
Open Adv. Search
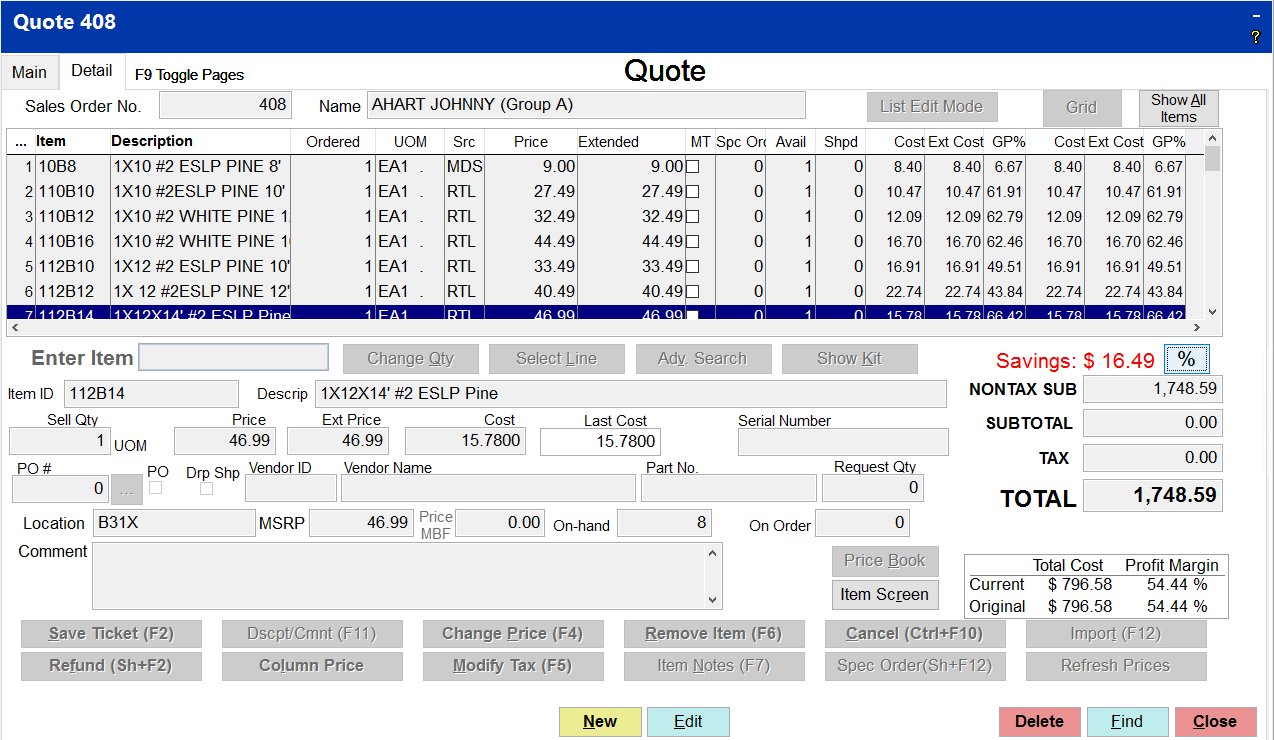[x=703, y=359]
